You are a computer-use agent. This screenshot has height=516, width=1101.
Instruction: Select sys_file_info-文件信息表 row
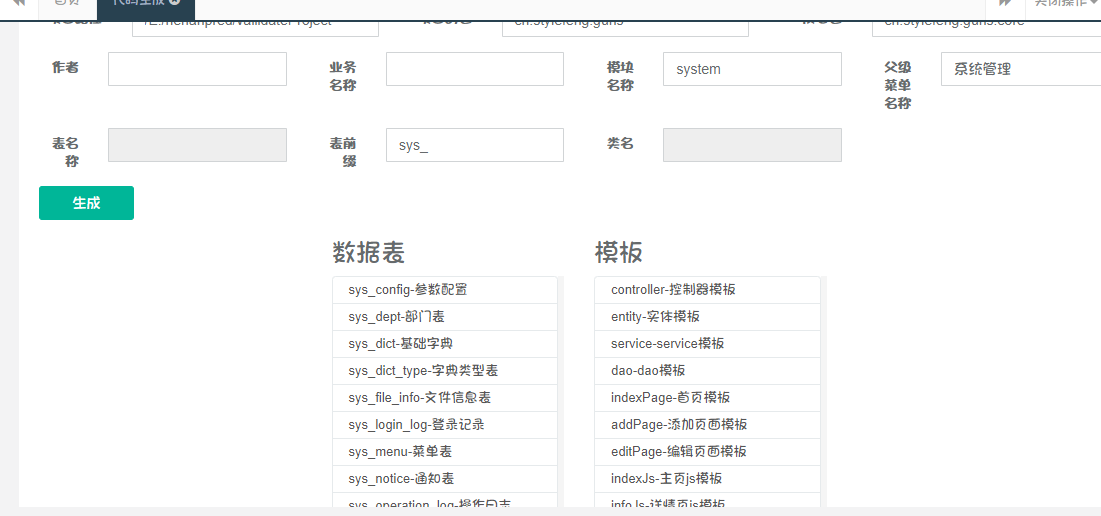[x=445, y=398]
